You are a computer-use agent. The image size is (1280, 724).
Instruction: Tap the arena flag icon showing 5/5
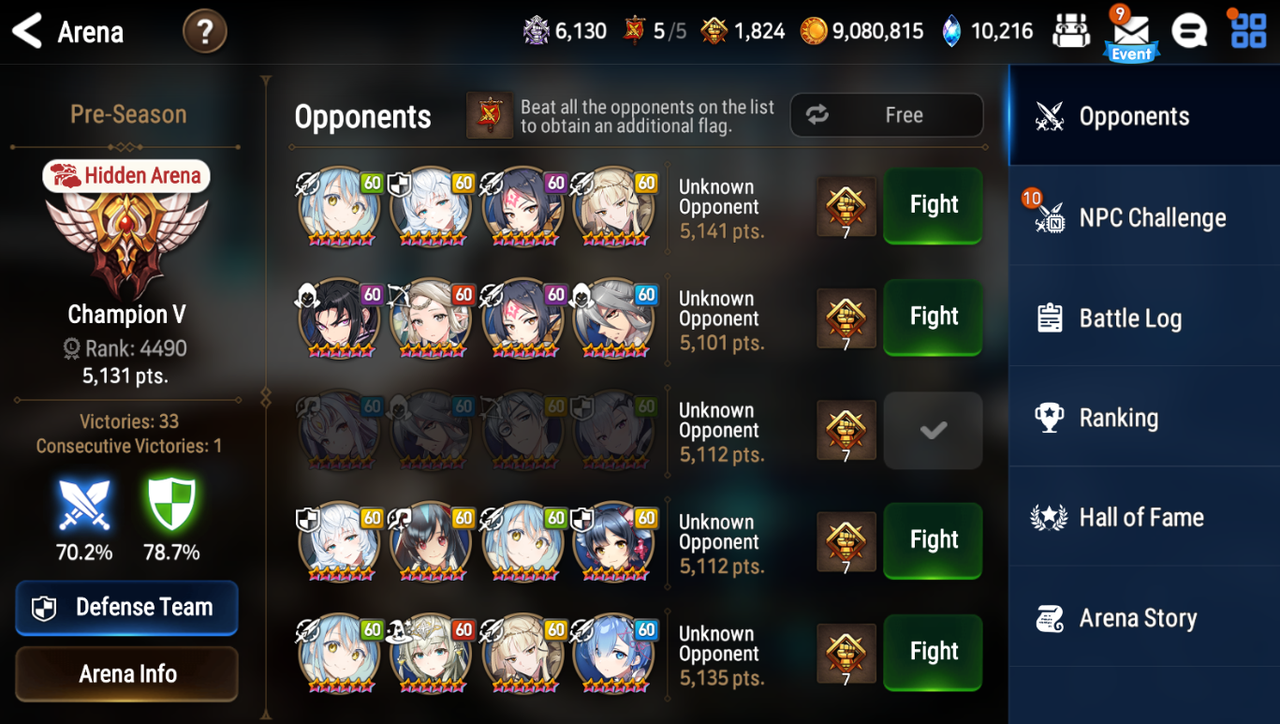click(634, 31)
